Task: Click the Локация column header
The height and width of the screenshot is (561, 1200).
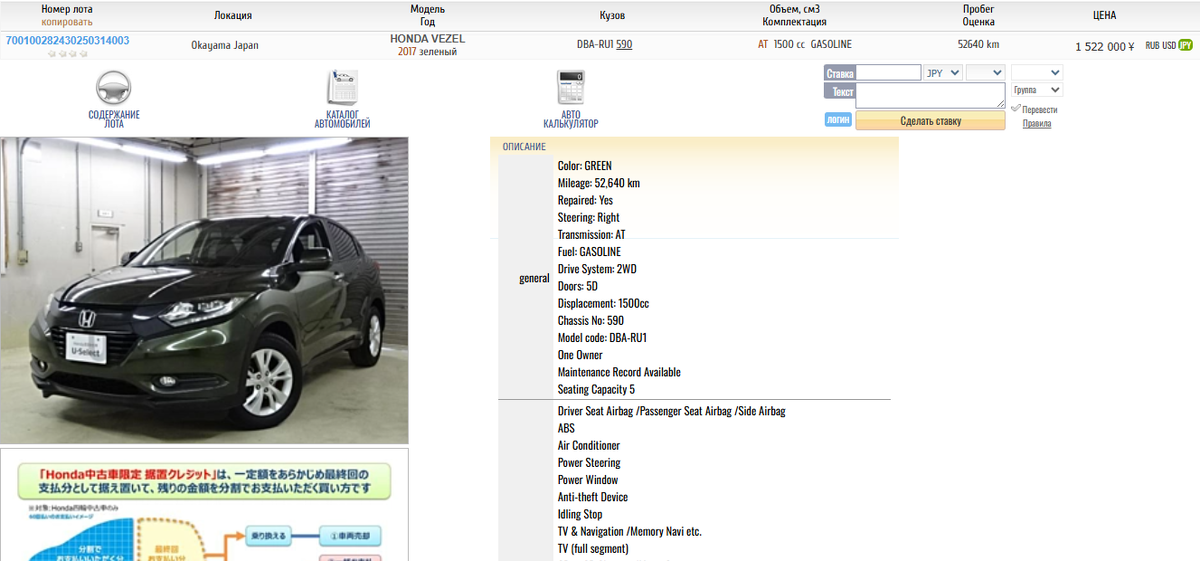Action: pos(233,16)
